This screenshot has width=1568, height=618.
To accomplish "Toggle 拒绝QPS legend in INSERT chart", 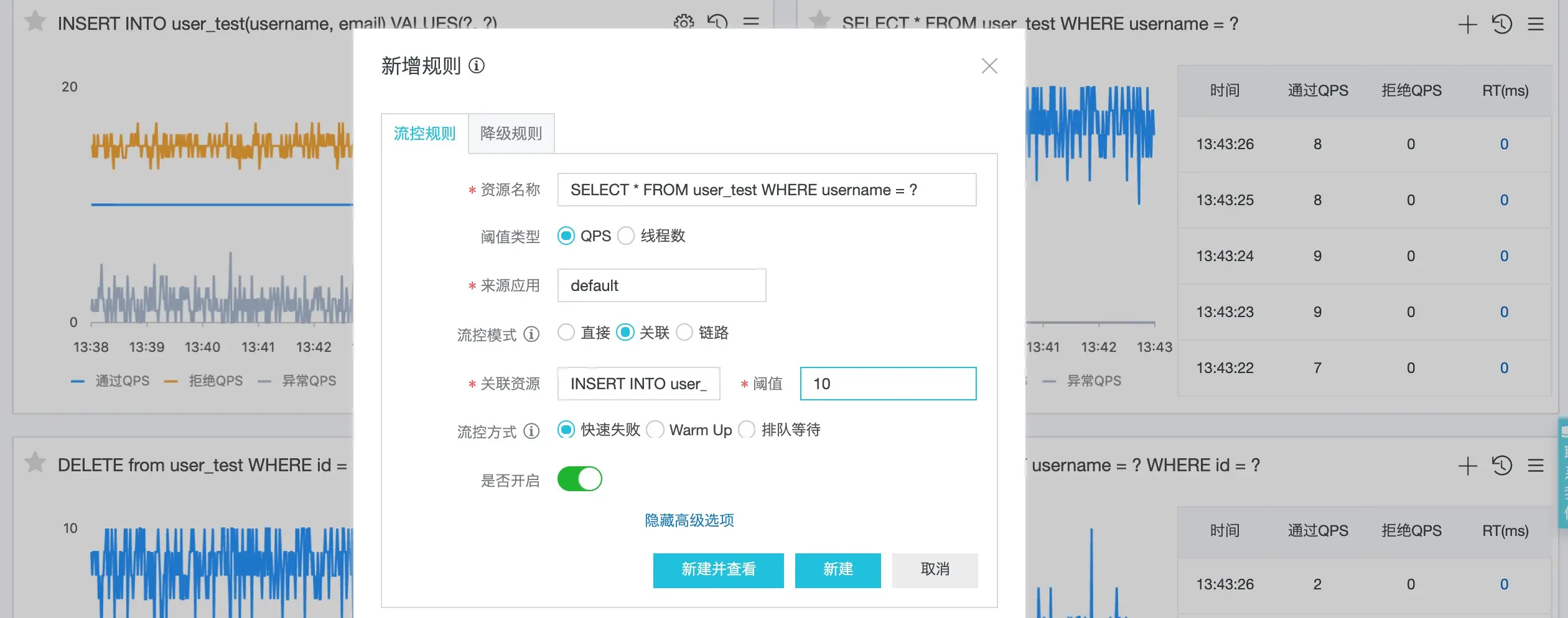I will 203,381.
